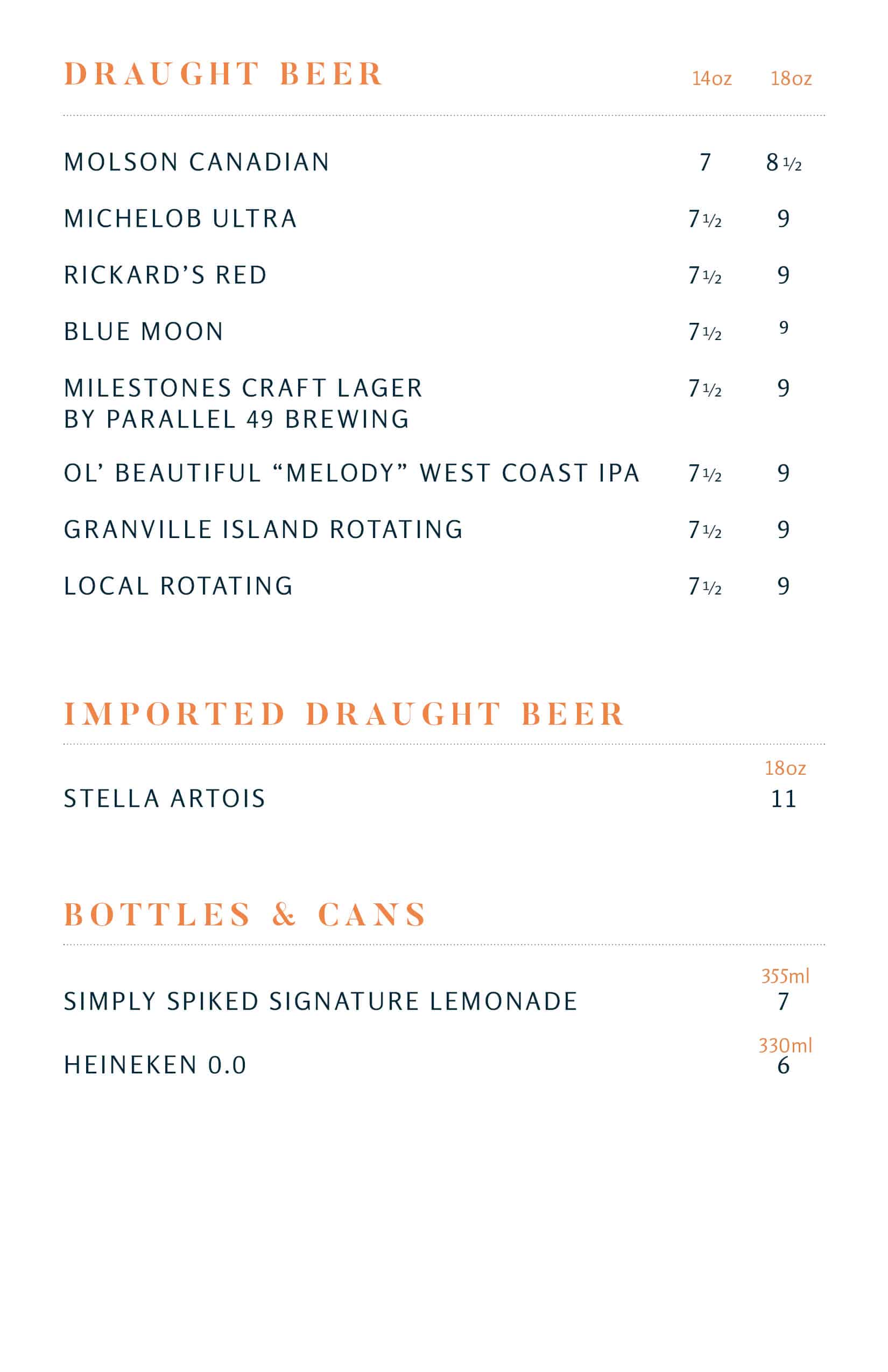Select the Molson Canadian menu item
Viewport: 888px width, 1372px height.
(196, 162)
